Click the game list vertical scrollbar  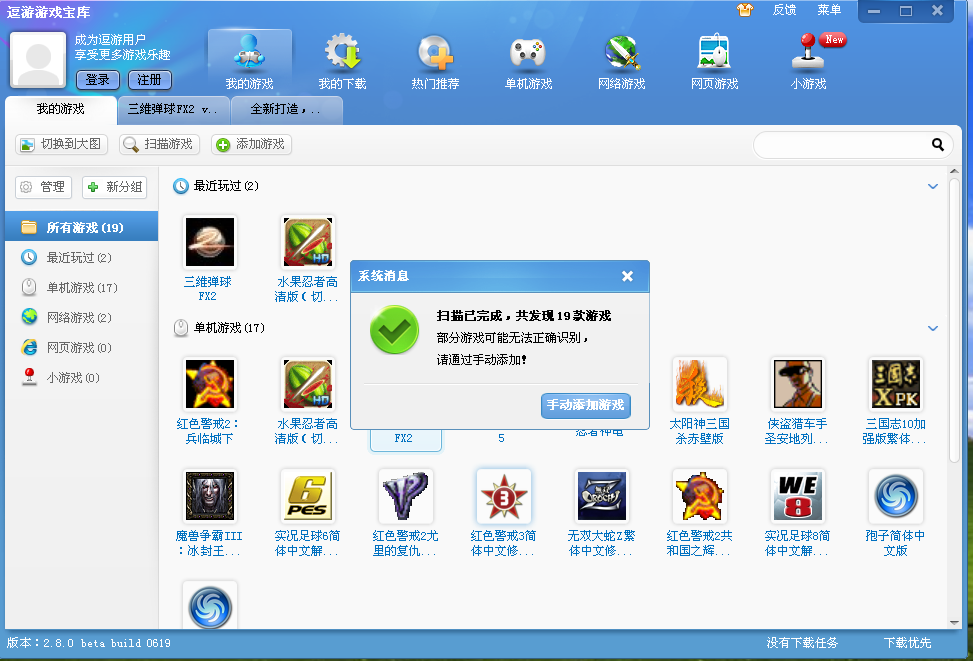tap(954, 320)
